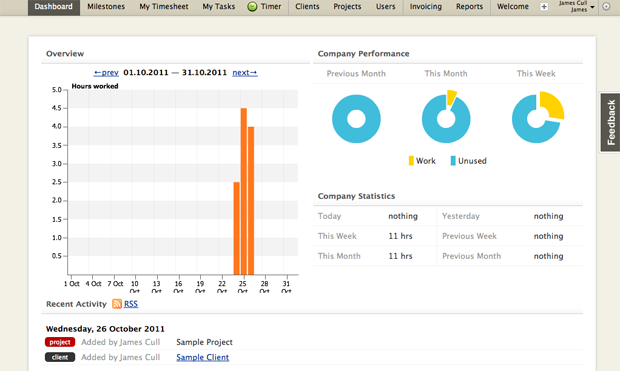This screenshot has width=620, height=371.
Task: Click Added by James Cull on client row
Action: click(121, 357)
